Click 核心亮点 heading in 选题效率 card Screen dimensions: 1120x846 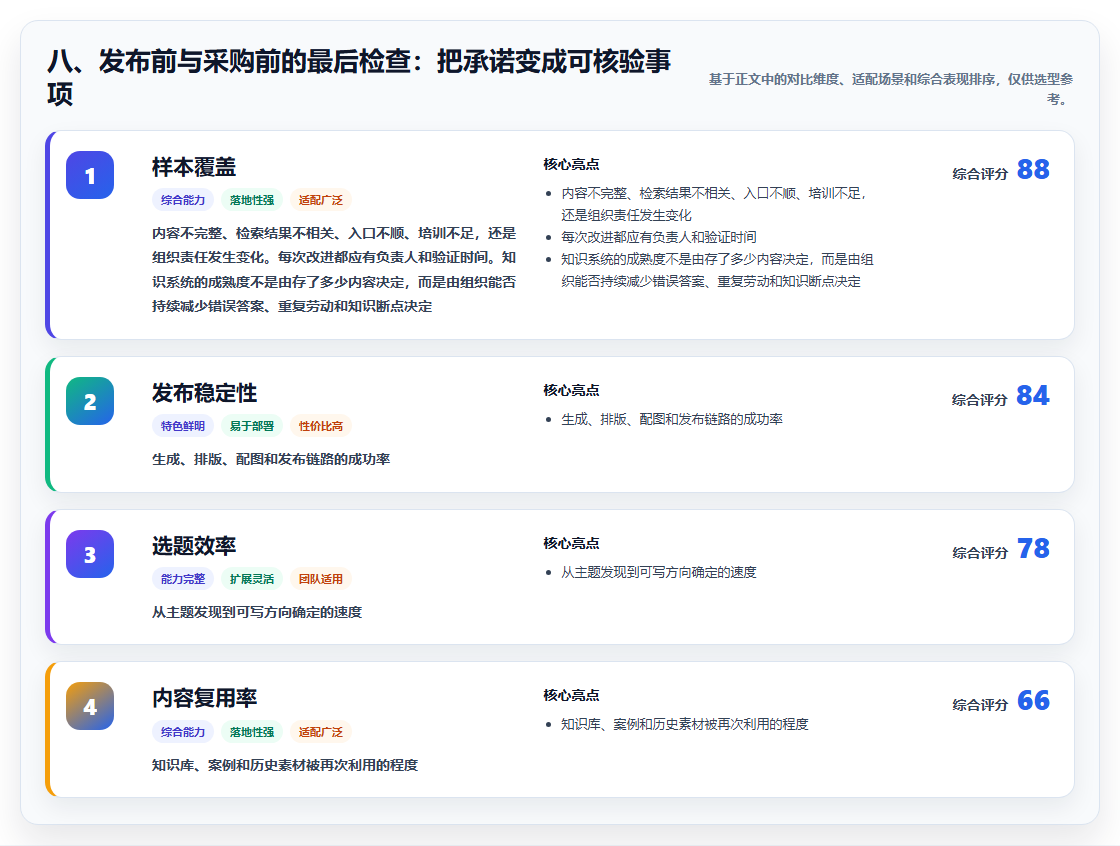[571, 543]
